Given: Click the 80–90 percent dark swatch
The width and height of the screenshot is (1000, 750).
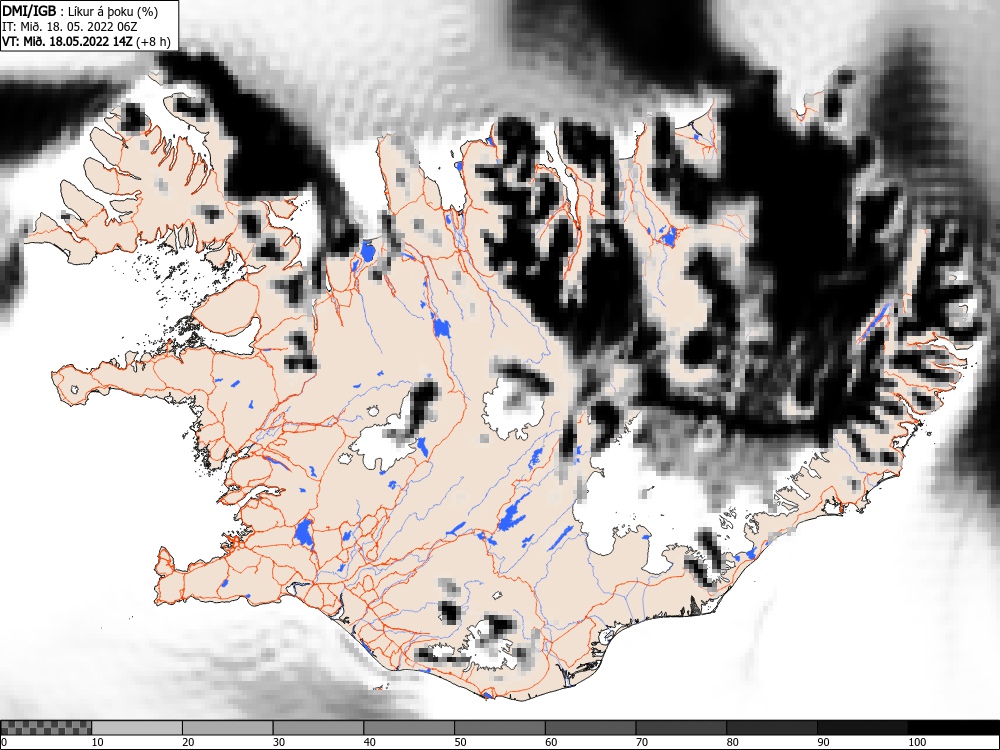Looking at the screenshot, I should 772,728.
